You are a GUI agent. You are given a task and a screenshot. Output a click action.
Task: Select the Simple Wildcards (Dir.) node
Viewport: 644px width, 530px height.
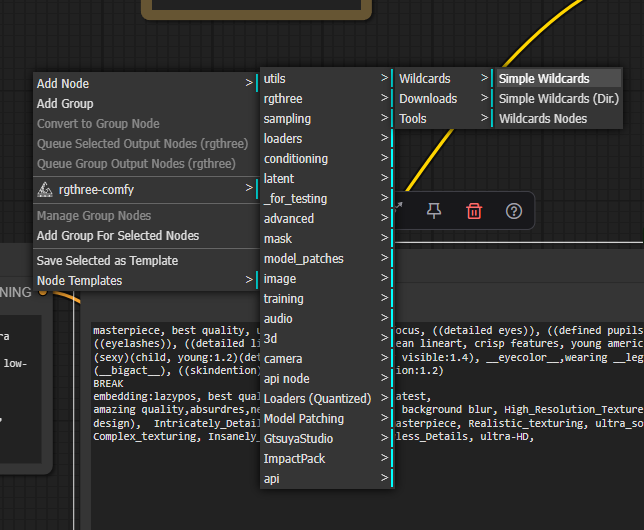[x=559, y=99]
